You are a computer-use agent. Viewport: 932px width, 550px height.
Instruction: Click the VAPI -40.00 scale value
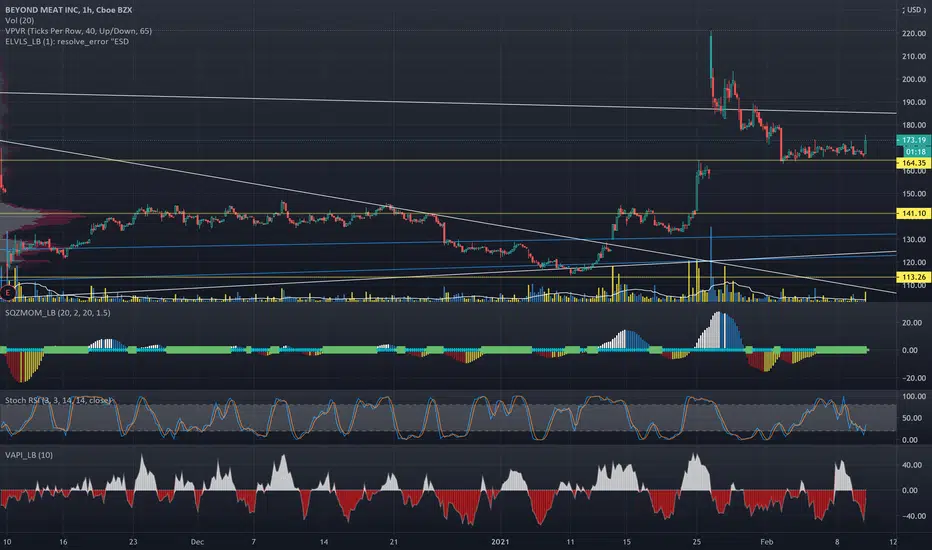(912, 516)
